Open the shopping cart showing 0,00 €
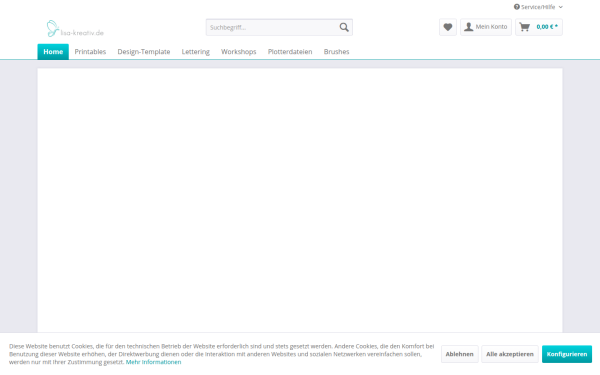Screen dimensions: 600x375 [x=539, y=27]
